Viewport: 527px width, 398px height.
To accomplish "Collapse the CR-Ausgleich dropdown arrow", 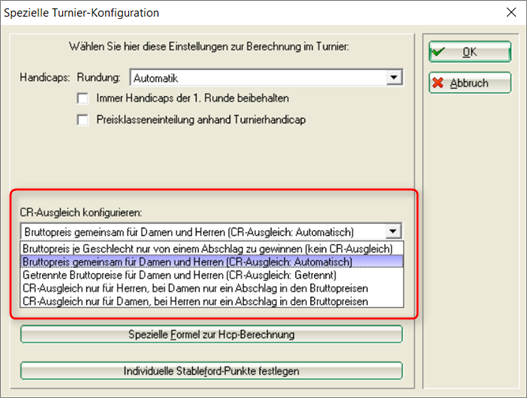I will (x=393, y=231).
